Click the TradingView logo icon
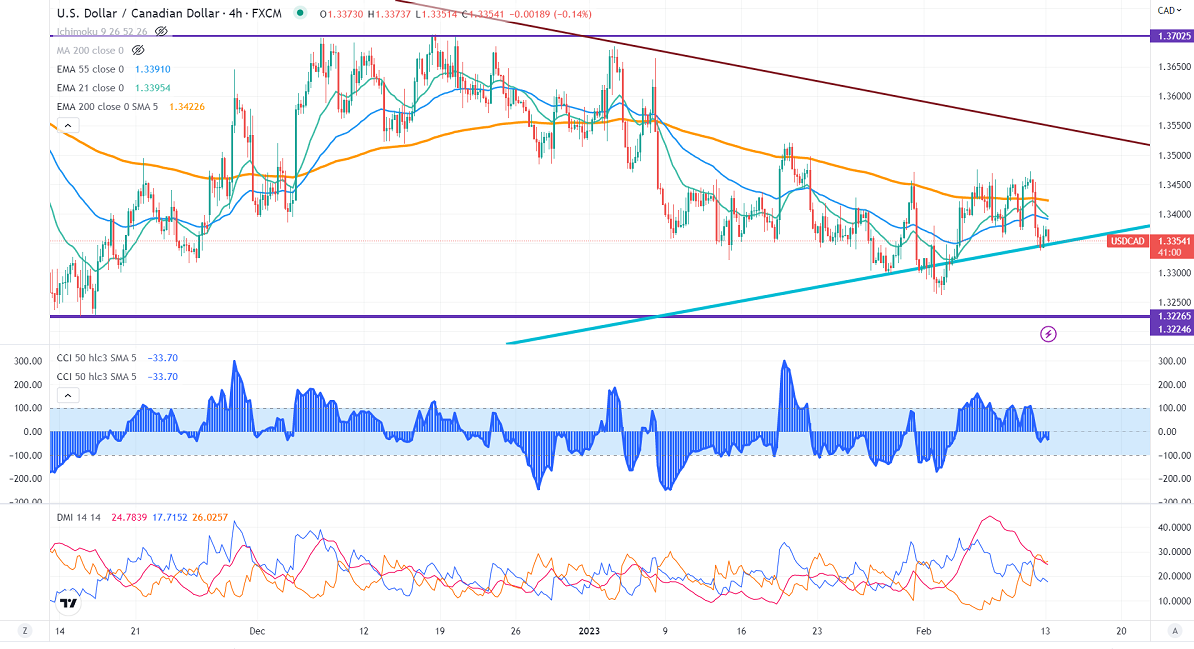Viewport: 1194px width, 649px height. (68, 603)
